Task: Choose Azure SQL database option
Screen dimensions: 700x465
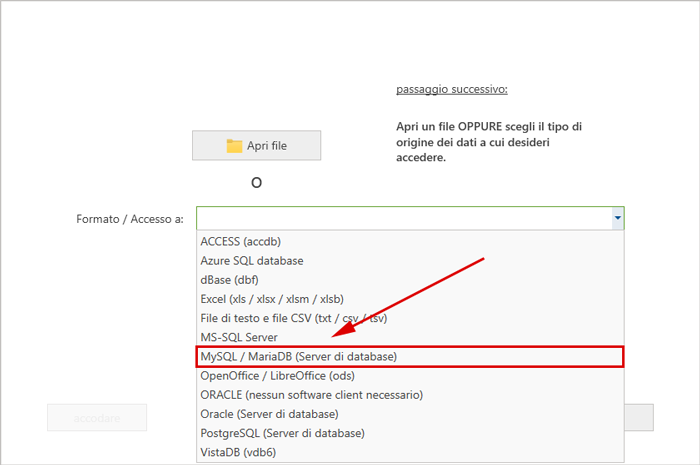Action: [x=251, y=261]
